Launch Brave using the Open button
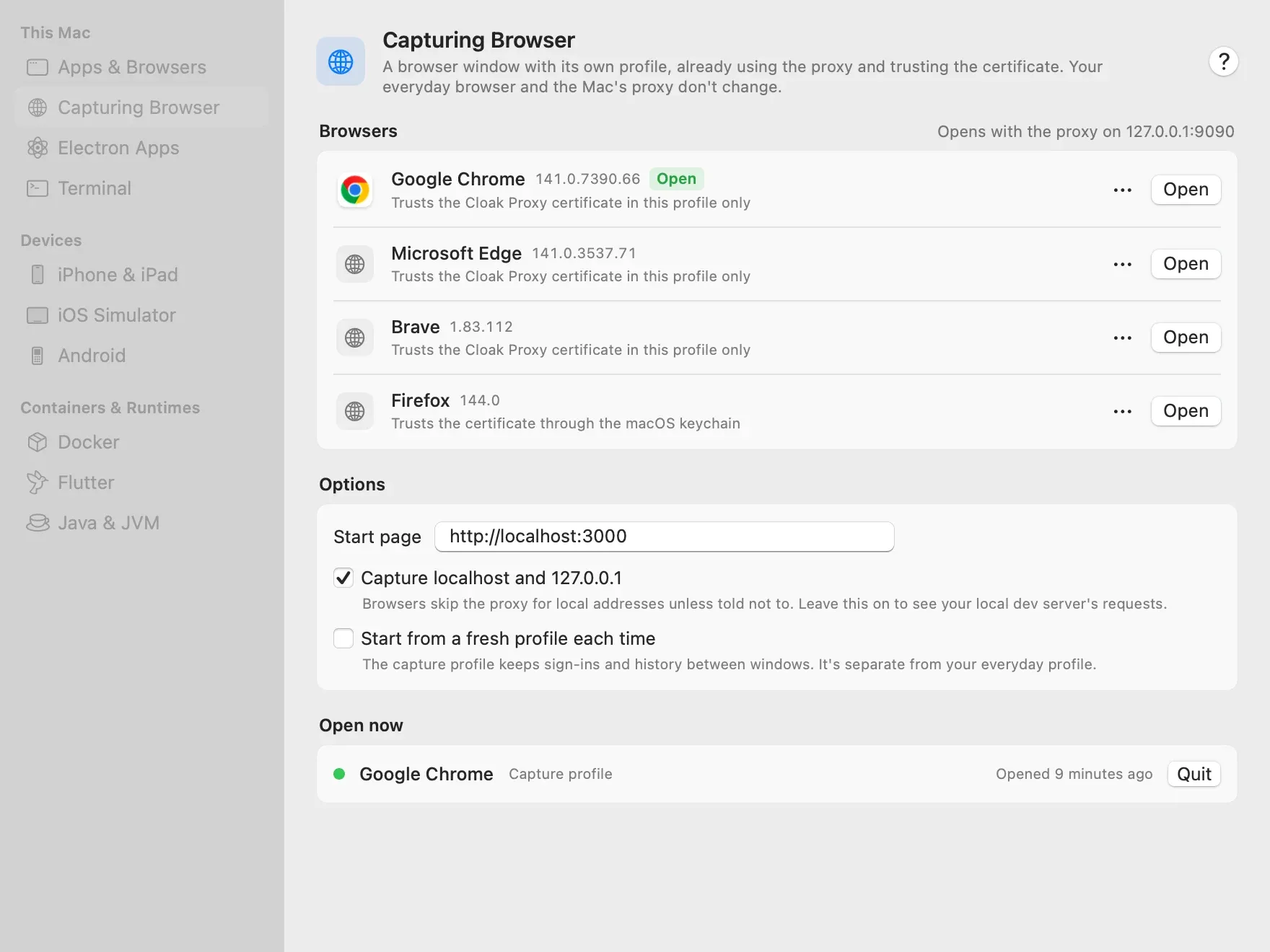The width and height of the screenshot is (1270, 952). (1186, 338)
